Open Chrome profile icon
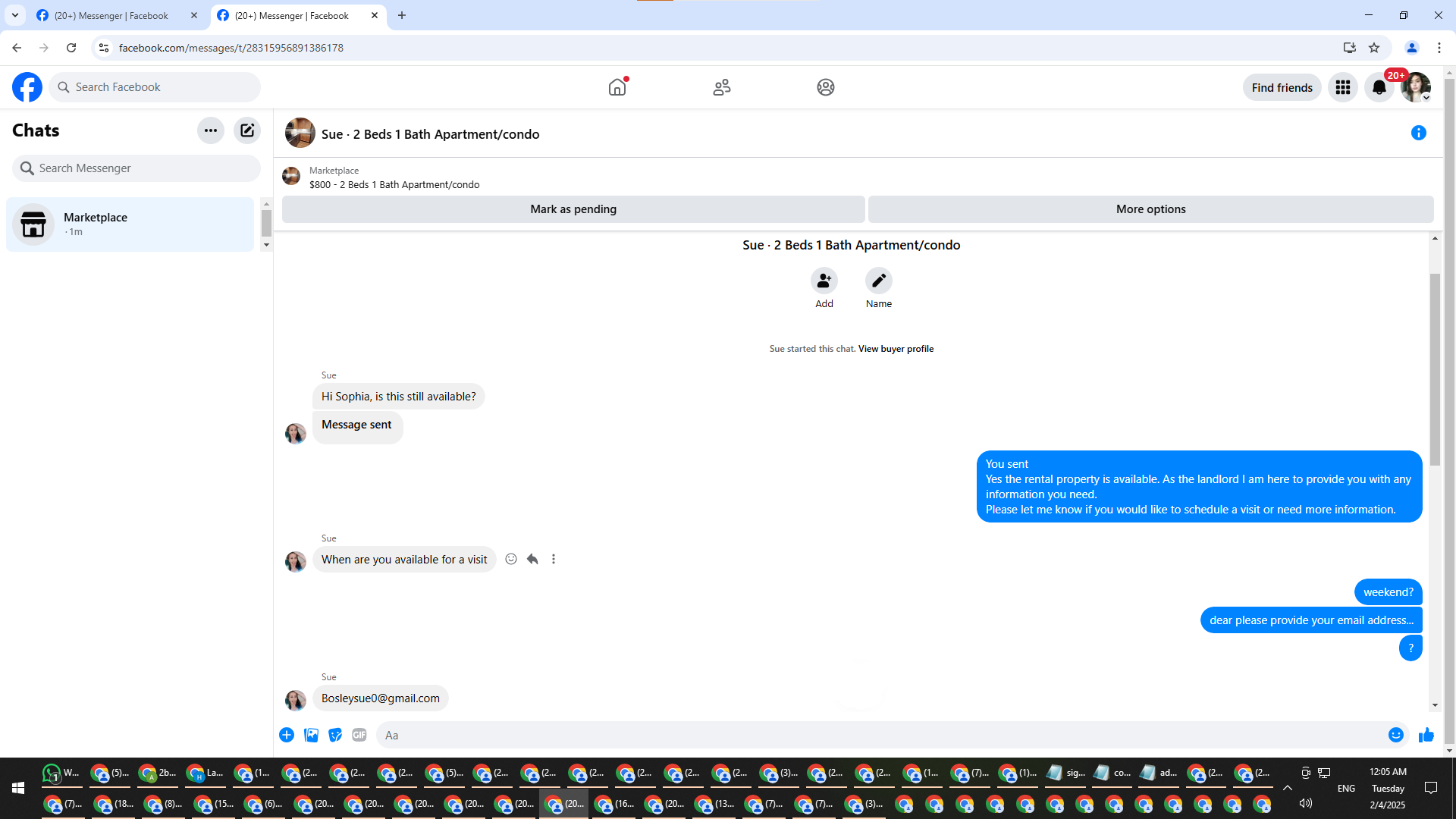Viewport: 1456px width, 819px height. point(1412,48)
